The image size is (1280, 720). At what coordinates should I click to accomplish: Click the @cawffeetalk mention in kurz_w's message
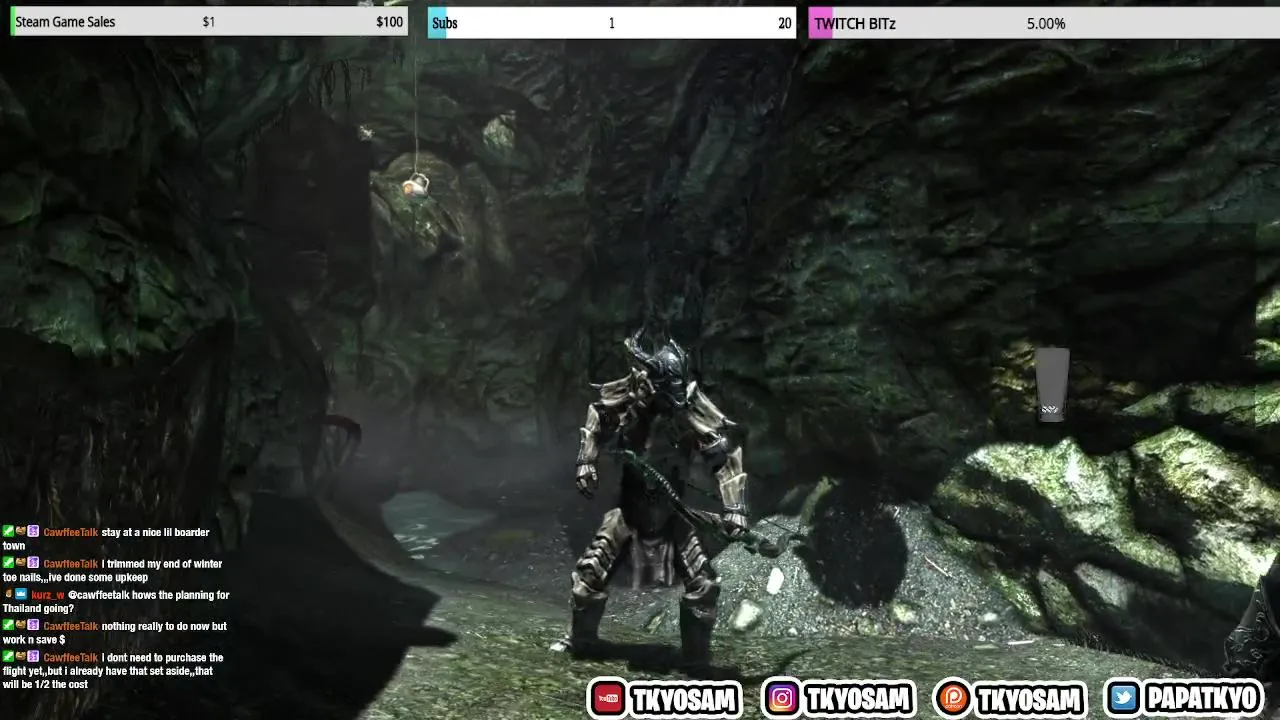[x=101, y=595]
